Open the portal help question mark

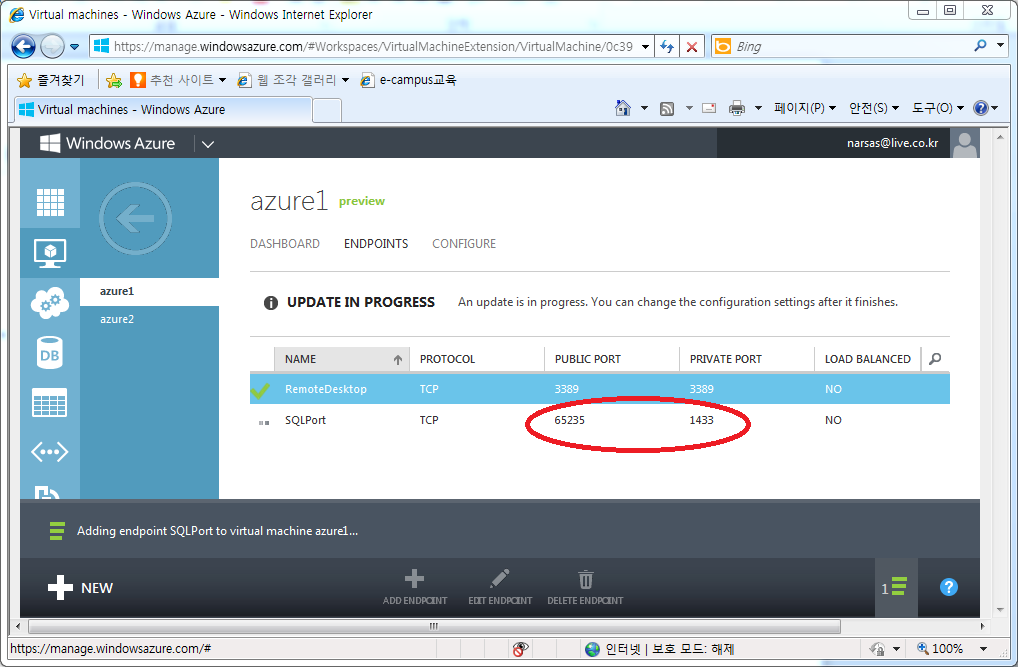[x=949, y=587]
